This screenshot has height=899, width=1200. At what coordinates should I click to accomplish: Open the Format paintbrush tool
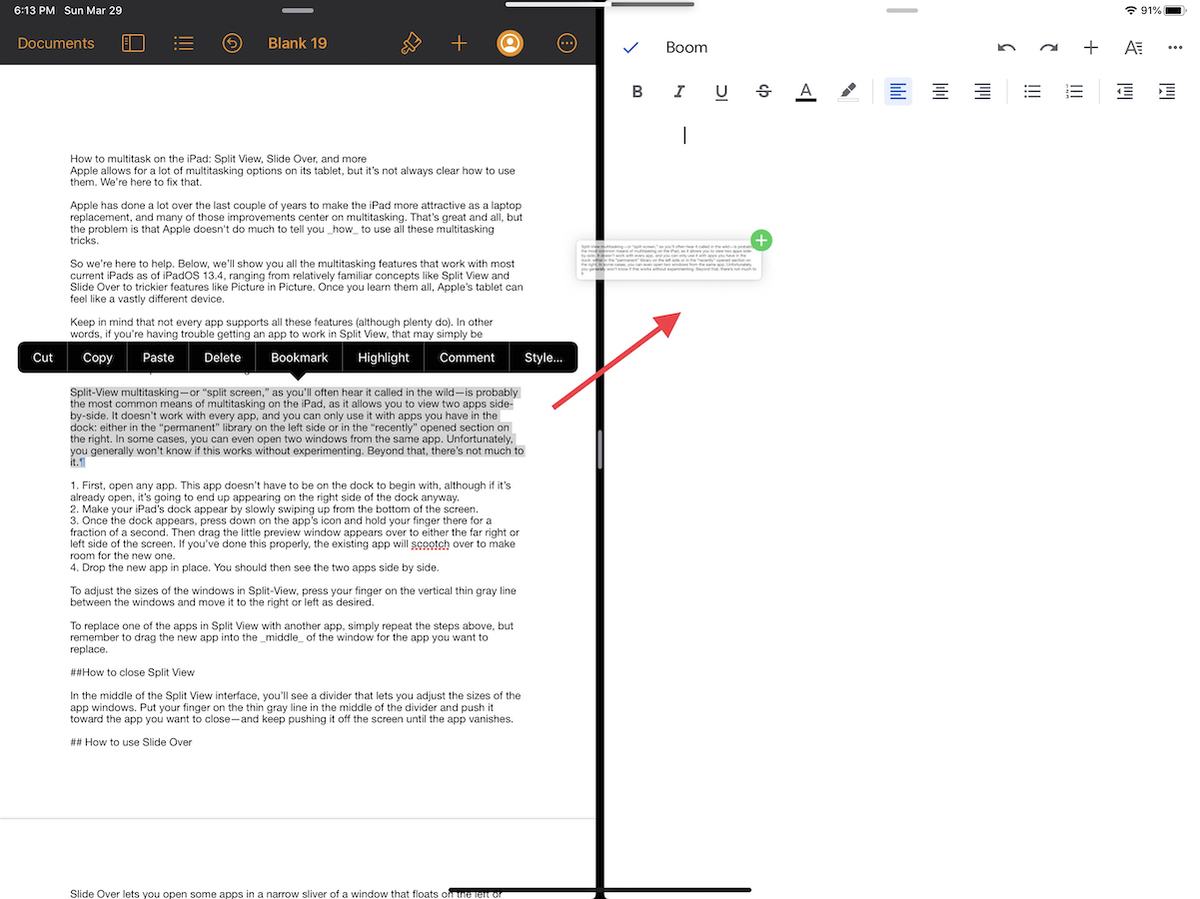(x=410, y=43)
